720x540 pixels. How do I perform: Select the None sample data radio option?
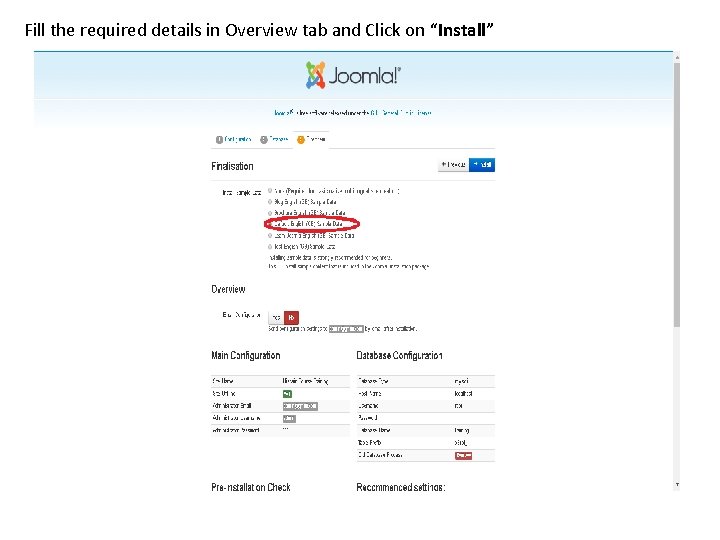point(270,191)
